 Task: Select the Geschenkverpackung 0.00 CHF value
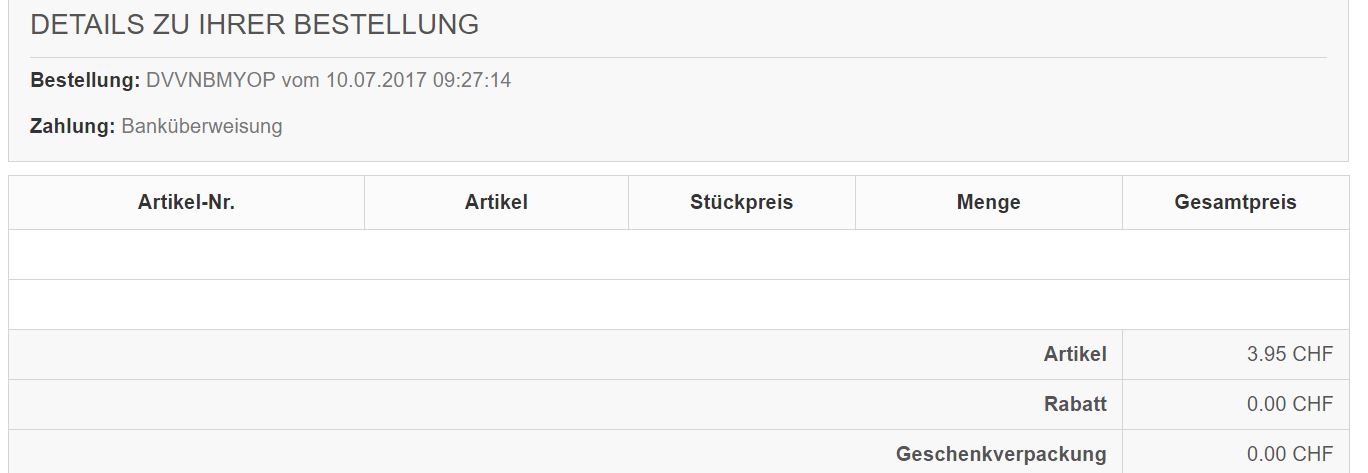[1290, 454]
